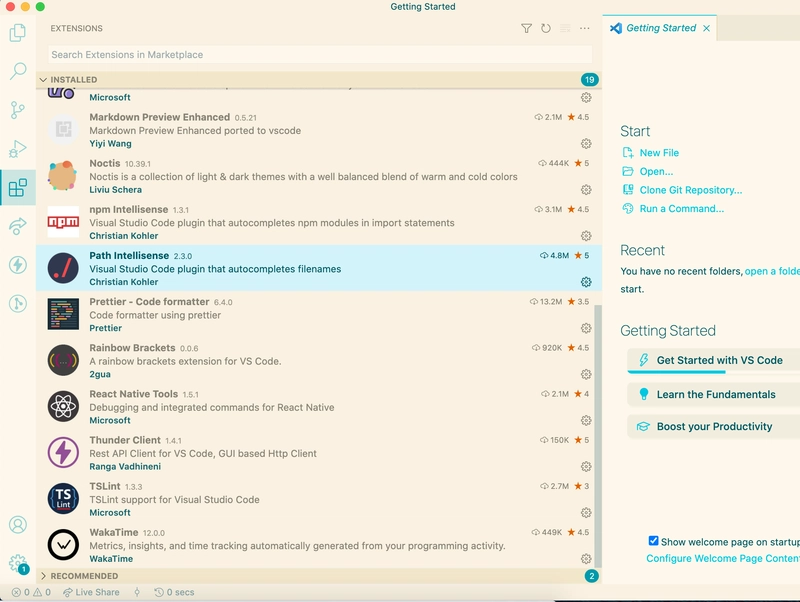Open the Accounts icon
Screen dimensions: 800x602
pos(18,524)
